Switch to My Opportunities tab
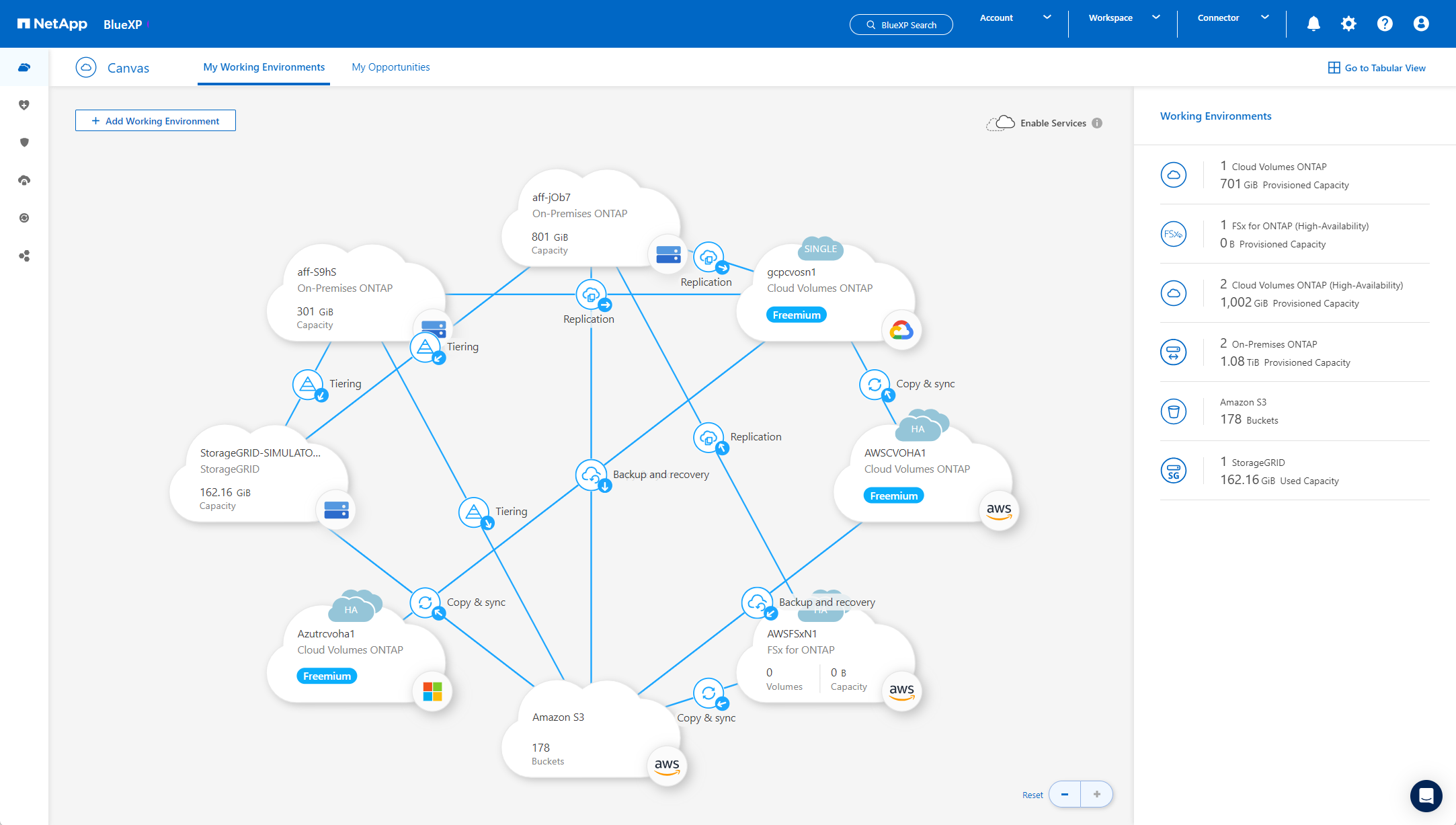The image size is (1456, 825). pyautogui.click(x=391, y=67)
